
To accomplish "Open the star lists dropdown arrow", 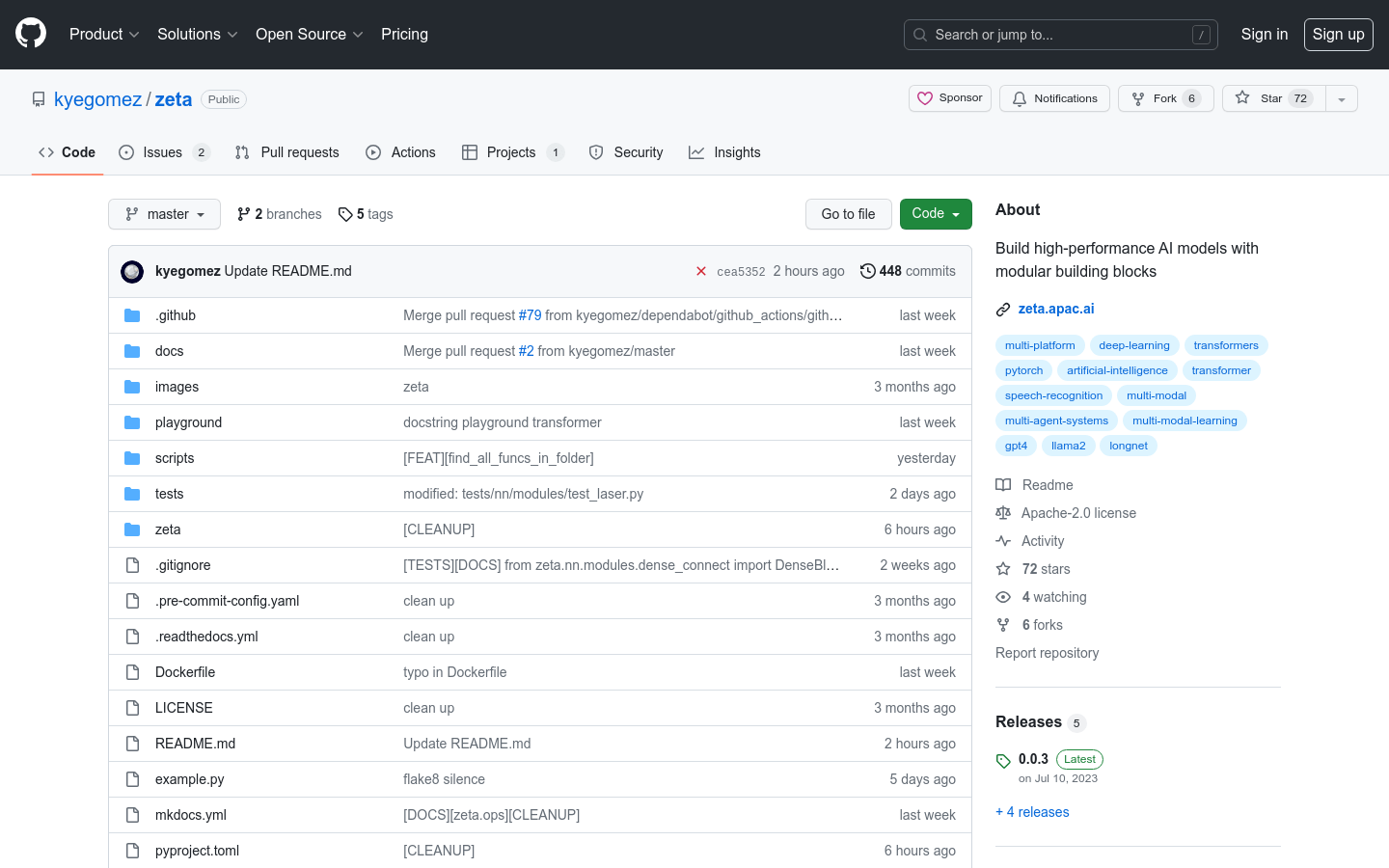I will pos(1342,98).
